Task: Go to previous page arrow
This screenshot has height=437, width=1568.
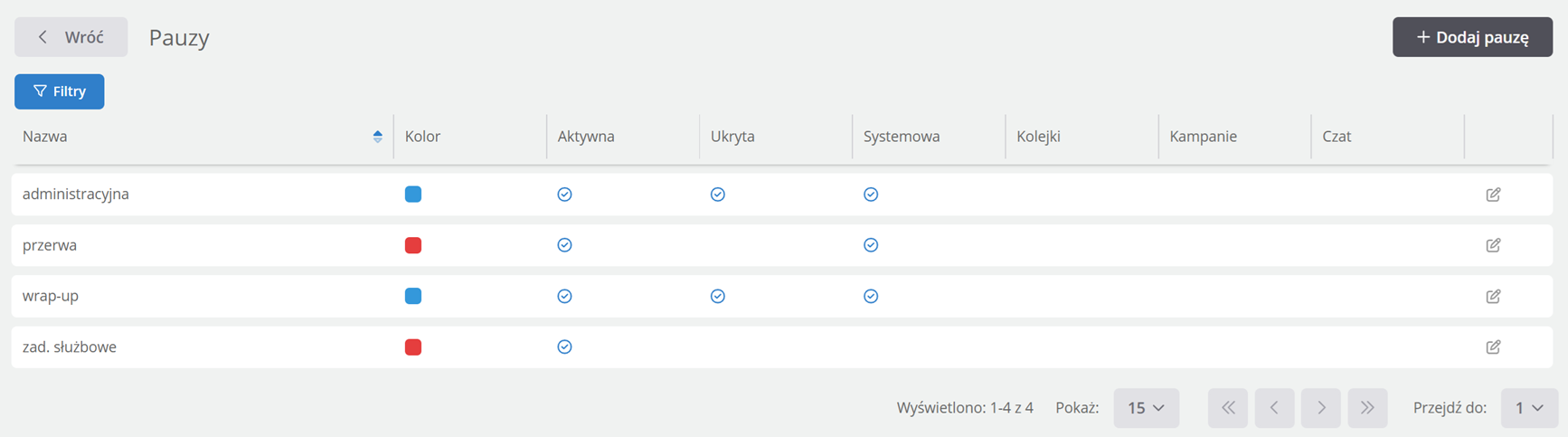Action: [1274, 408]
